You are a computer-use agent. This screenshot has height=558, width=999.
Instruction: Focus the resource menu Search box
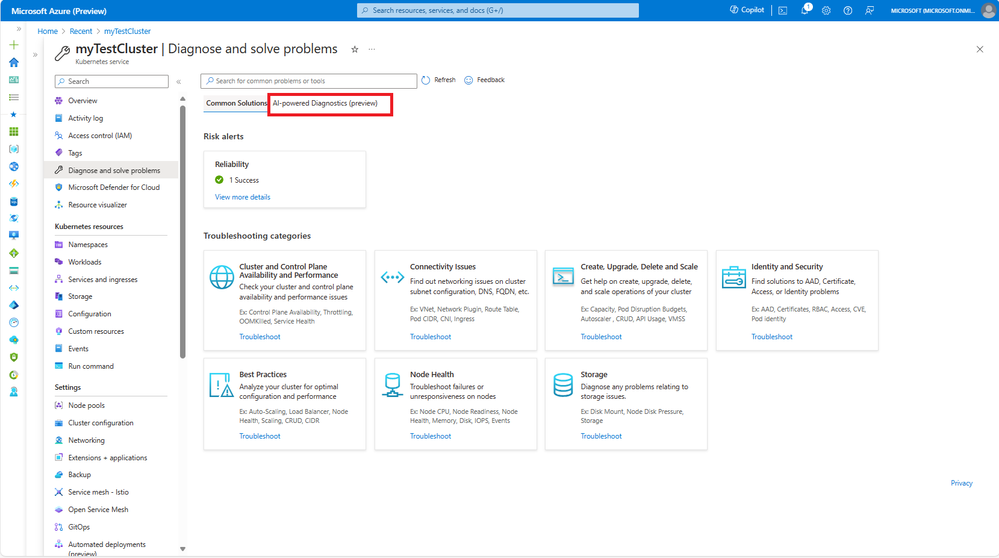coord(111,82)
